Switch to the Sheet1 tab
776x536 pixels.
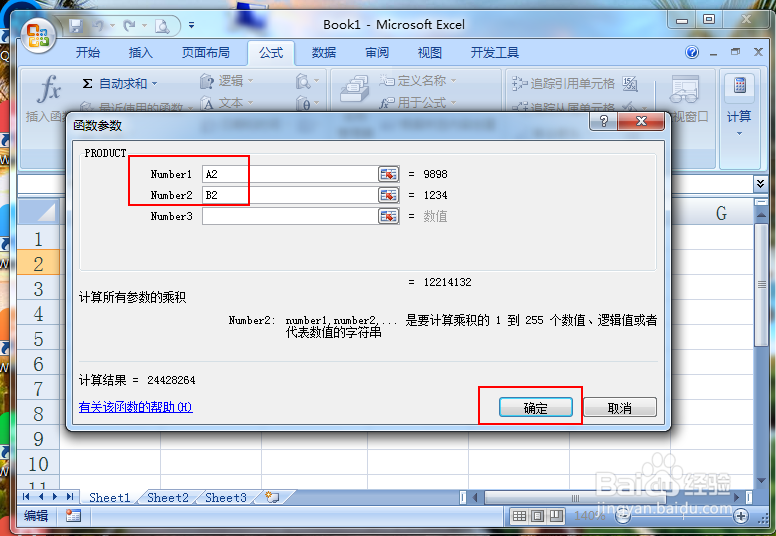(109, 497)
